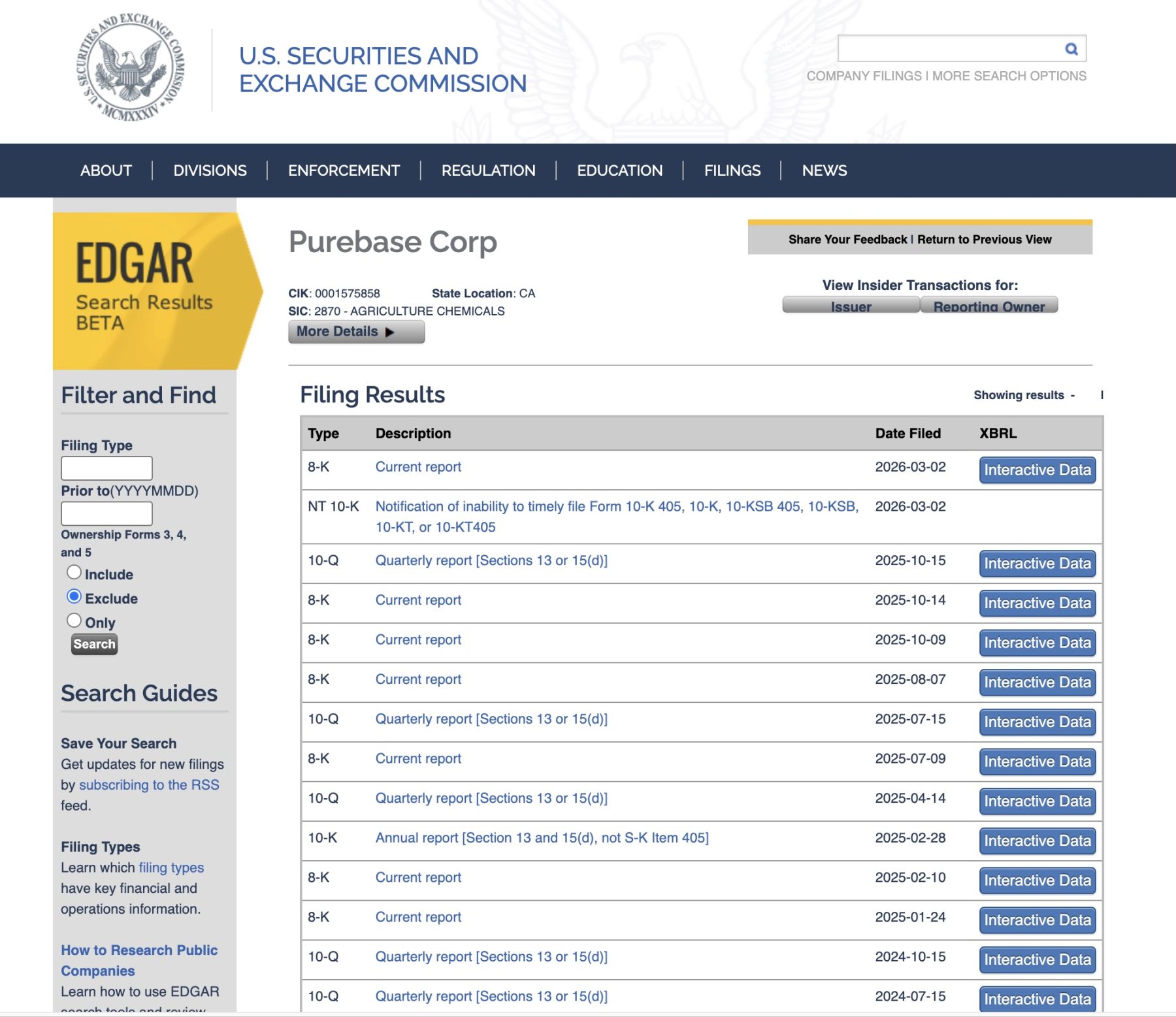Image resolution: width=1176 pixels, height=1017 pixels.
Task: View Issuer insider transactions
Action: coord(850,306)
